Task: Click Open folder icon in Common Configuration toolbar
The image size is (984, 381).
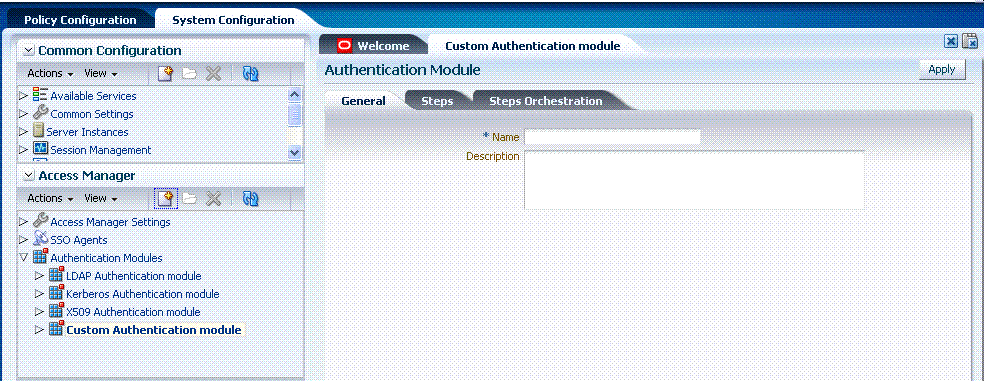Action: pos(189,73)
